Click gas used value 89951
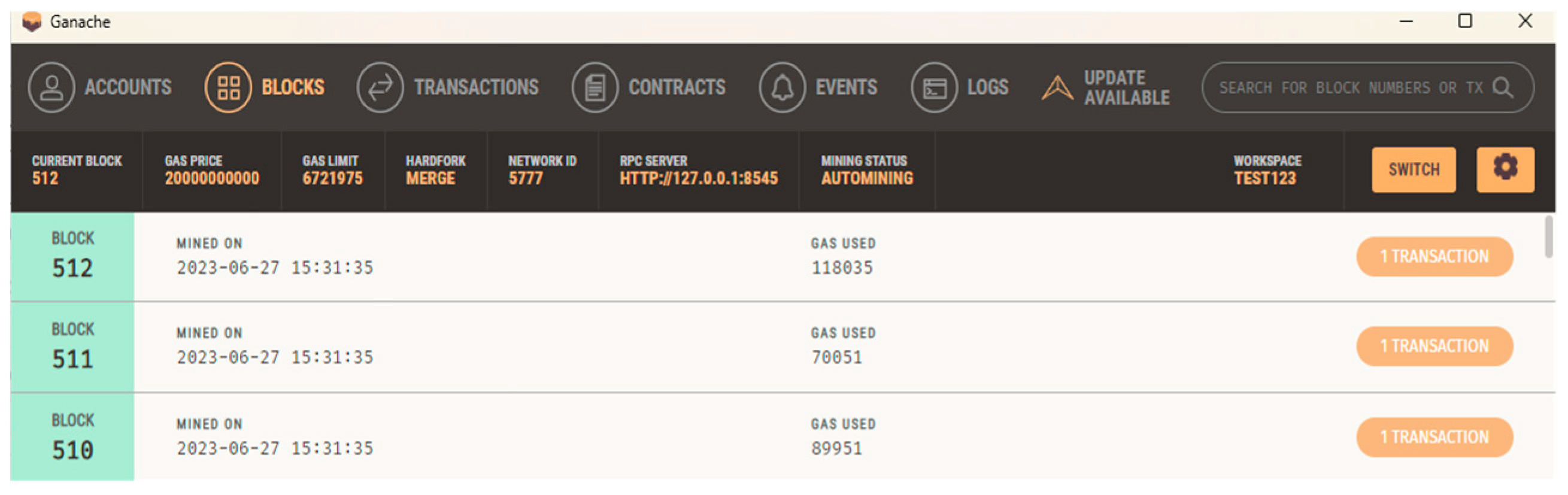The image size is (1568, 495). 836,448
